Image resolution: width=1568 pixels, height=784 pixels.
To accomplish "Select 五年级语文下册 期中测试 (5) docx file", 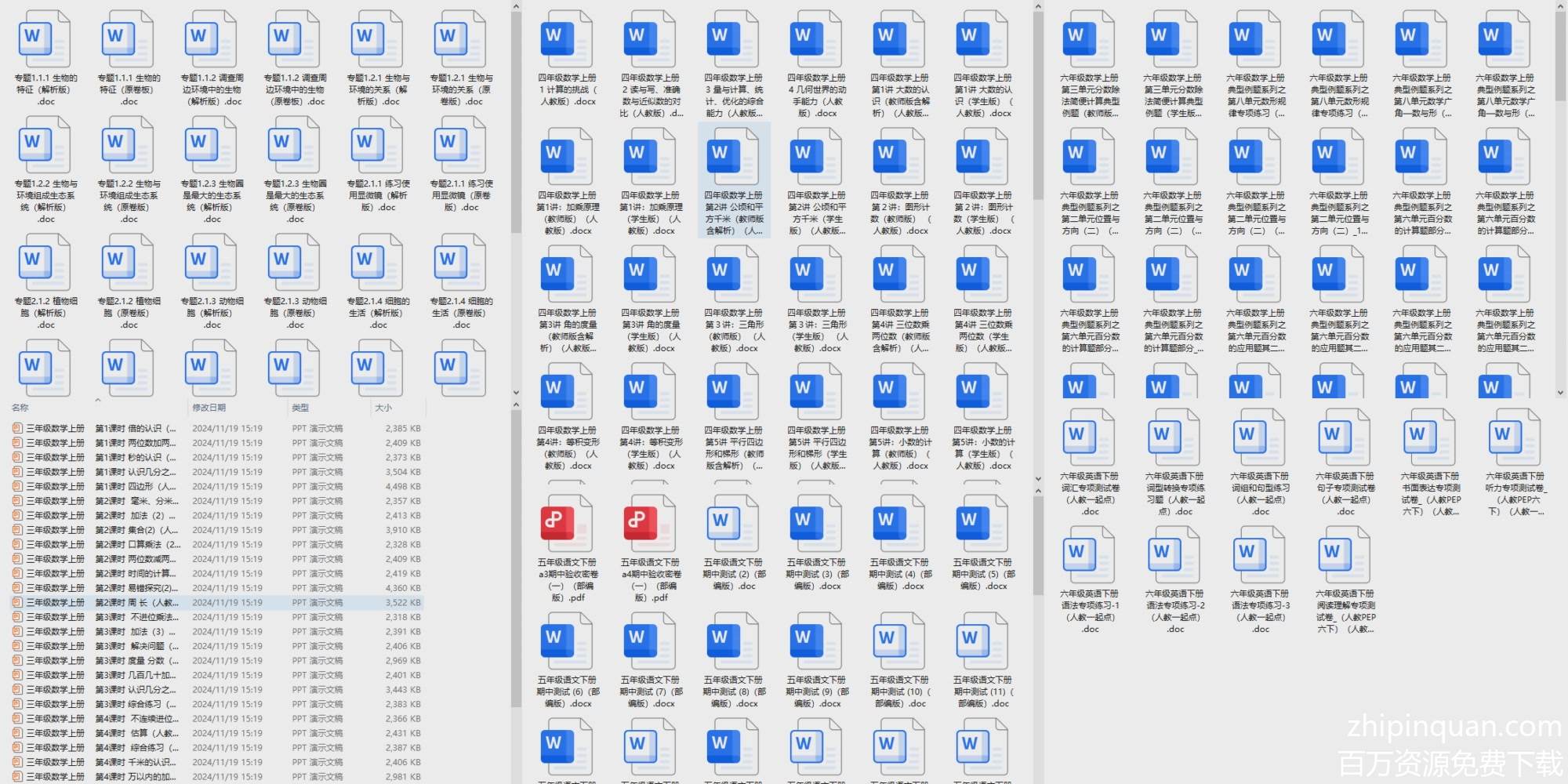I will [983, 543].
